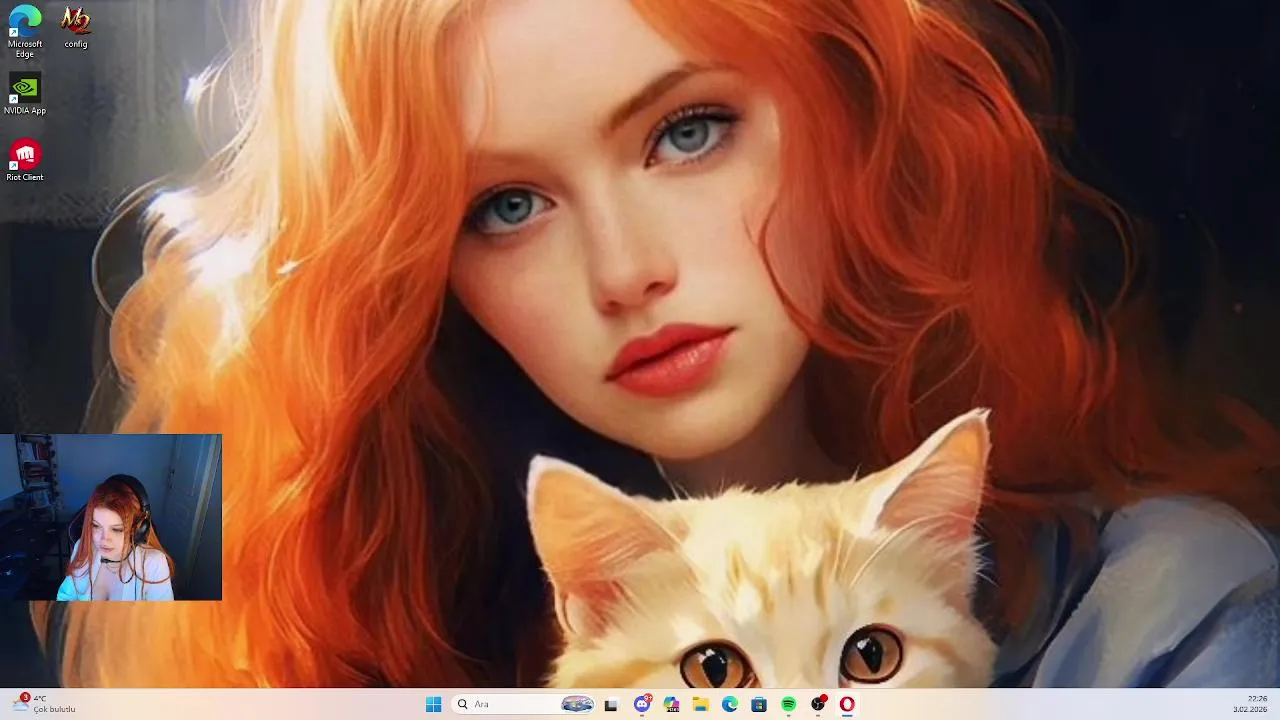Open the weather widget showing Çok bulutlu
This screenshot has width=1280, height=720.
(44, 704)
